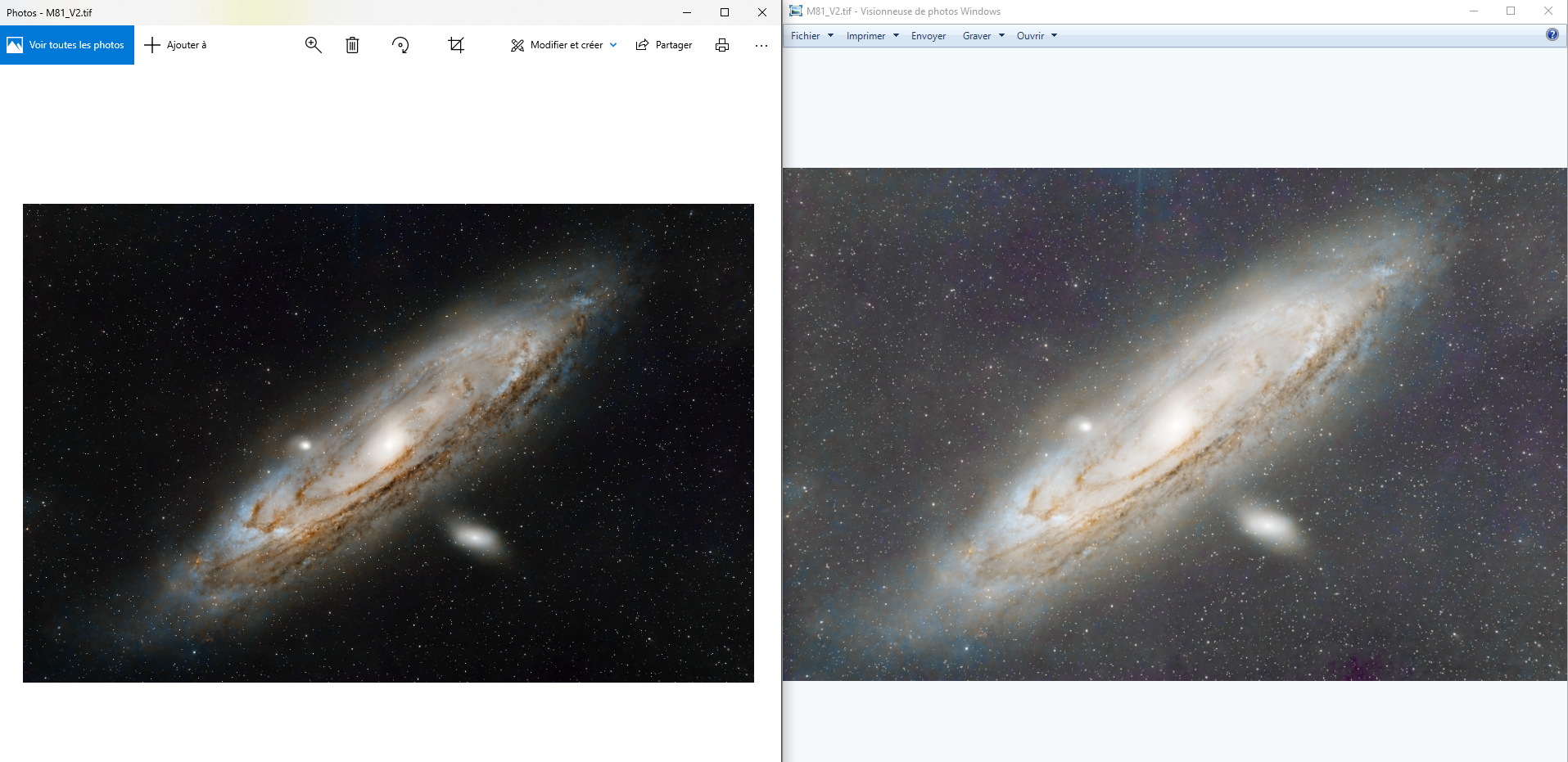Click the plus icon for Ajouter à

152,45
